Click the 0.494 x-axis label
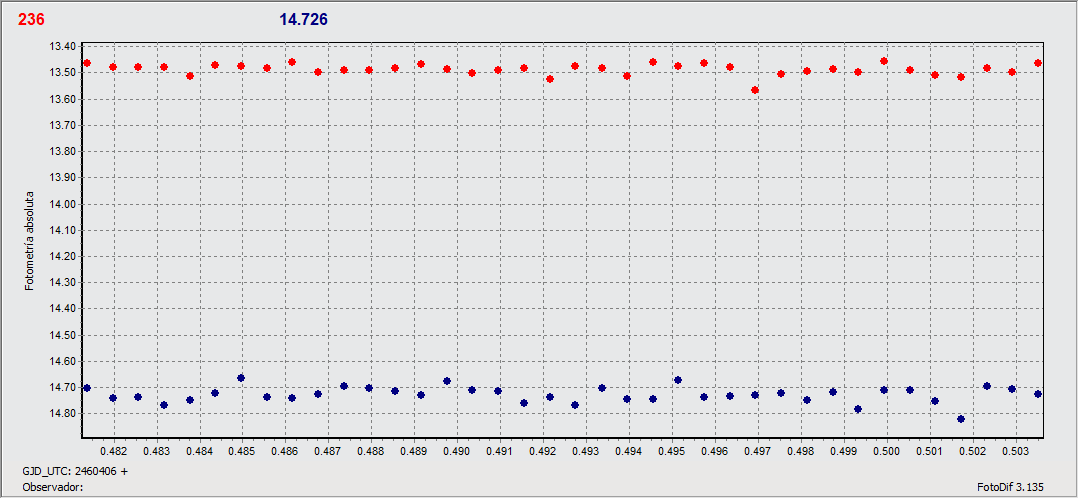The height and width of the screenshot is (499, 1079). coord(629,452)
